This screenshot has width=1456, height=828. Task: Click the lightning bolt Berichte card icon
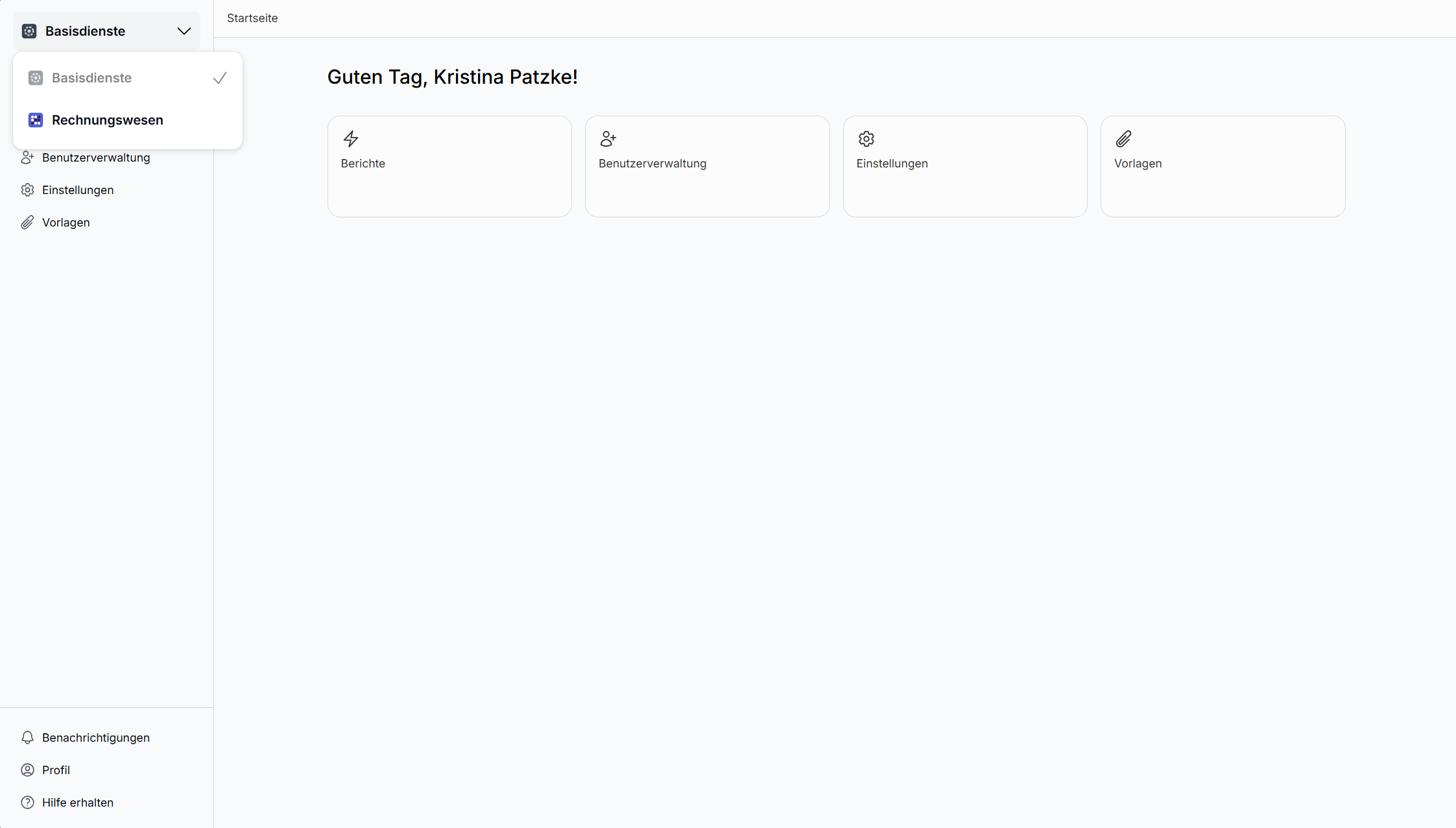[x=351, y=139]
